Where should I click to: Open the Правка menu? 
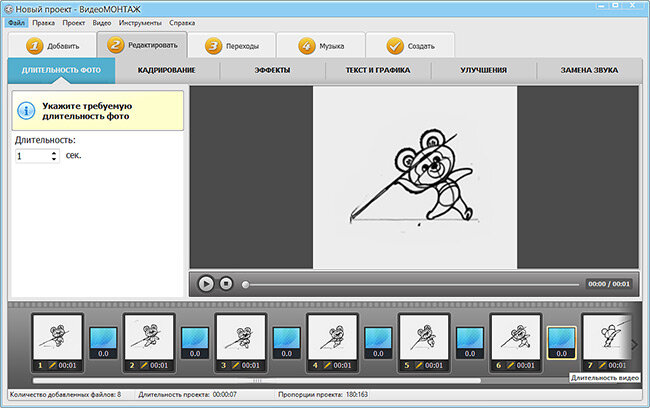coord(44,23)
